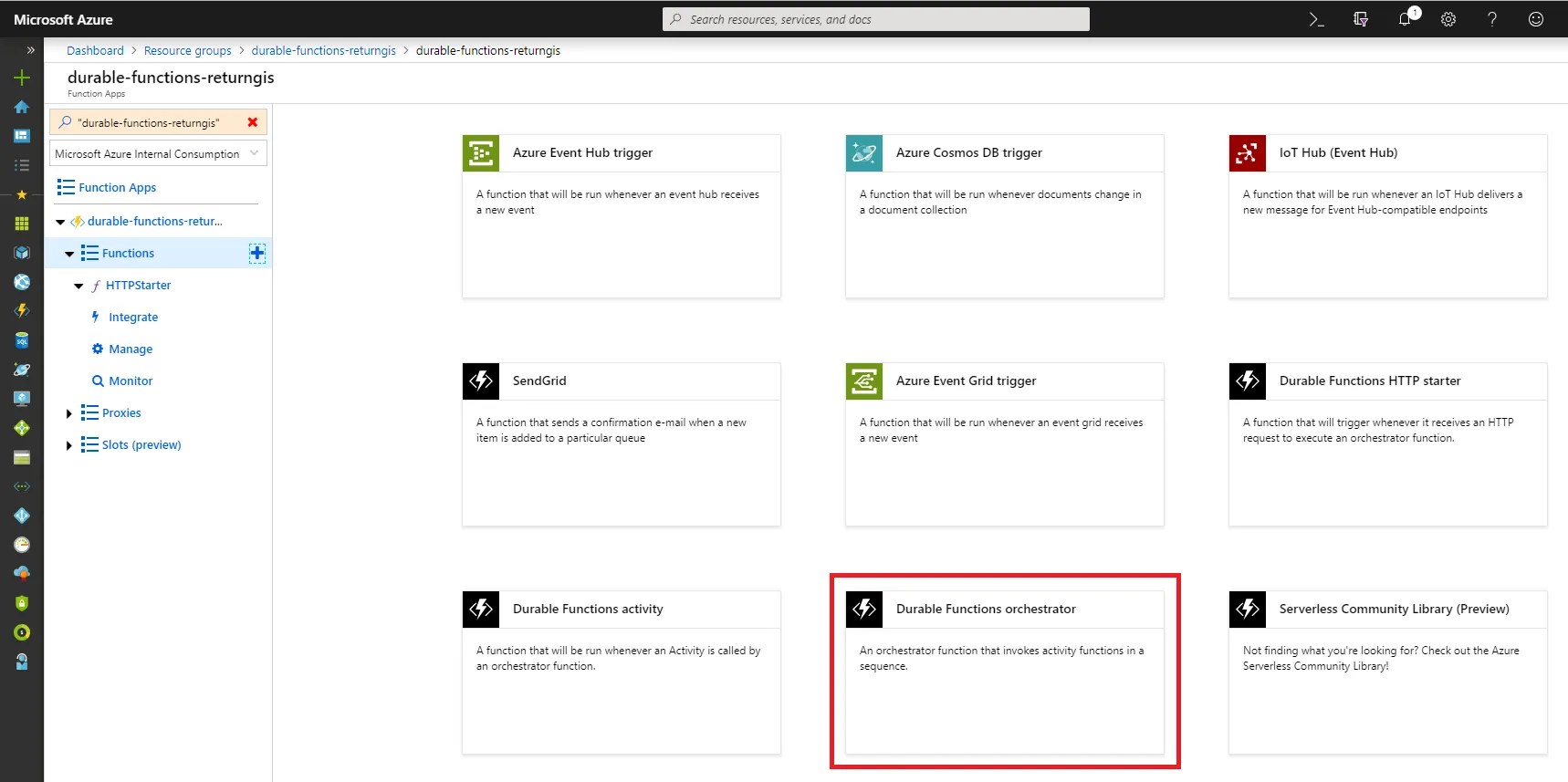Screen dimensions: 1568x782
Task: Collapse the HTTPStarter function node
Action: pyautogui.click(x=78, y=286)
